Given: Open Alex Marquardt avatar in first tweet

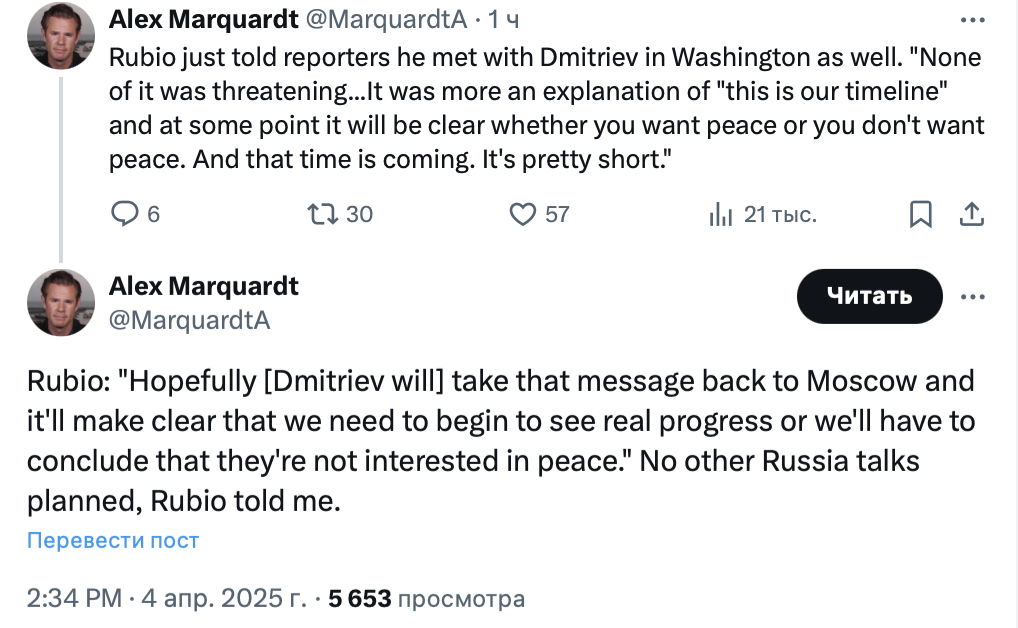Looking at the screenshot, I should [x=60, y=36].
